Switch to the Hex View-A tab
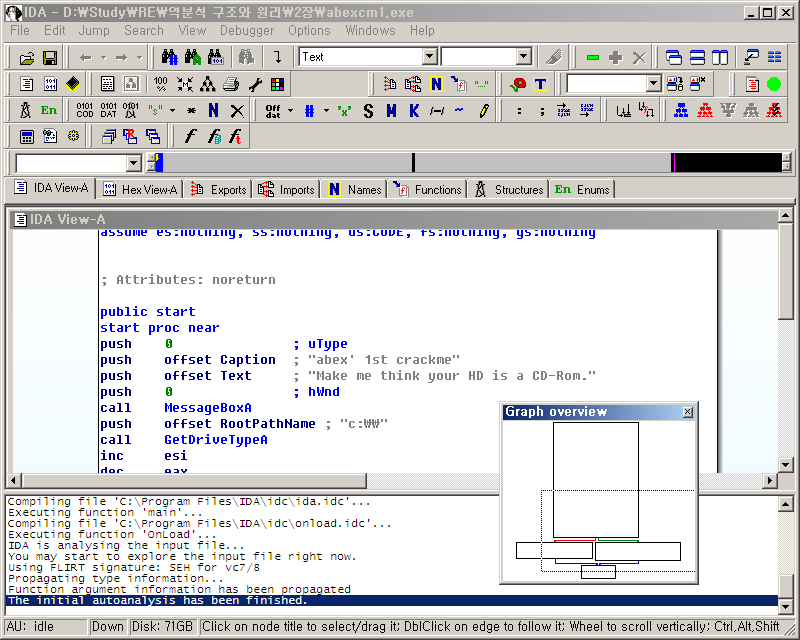Viewport: 800px width, 640px height. (x=140, y=190)
